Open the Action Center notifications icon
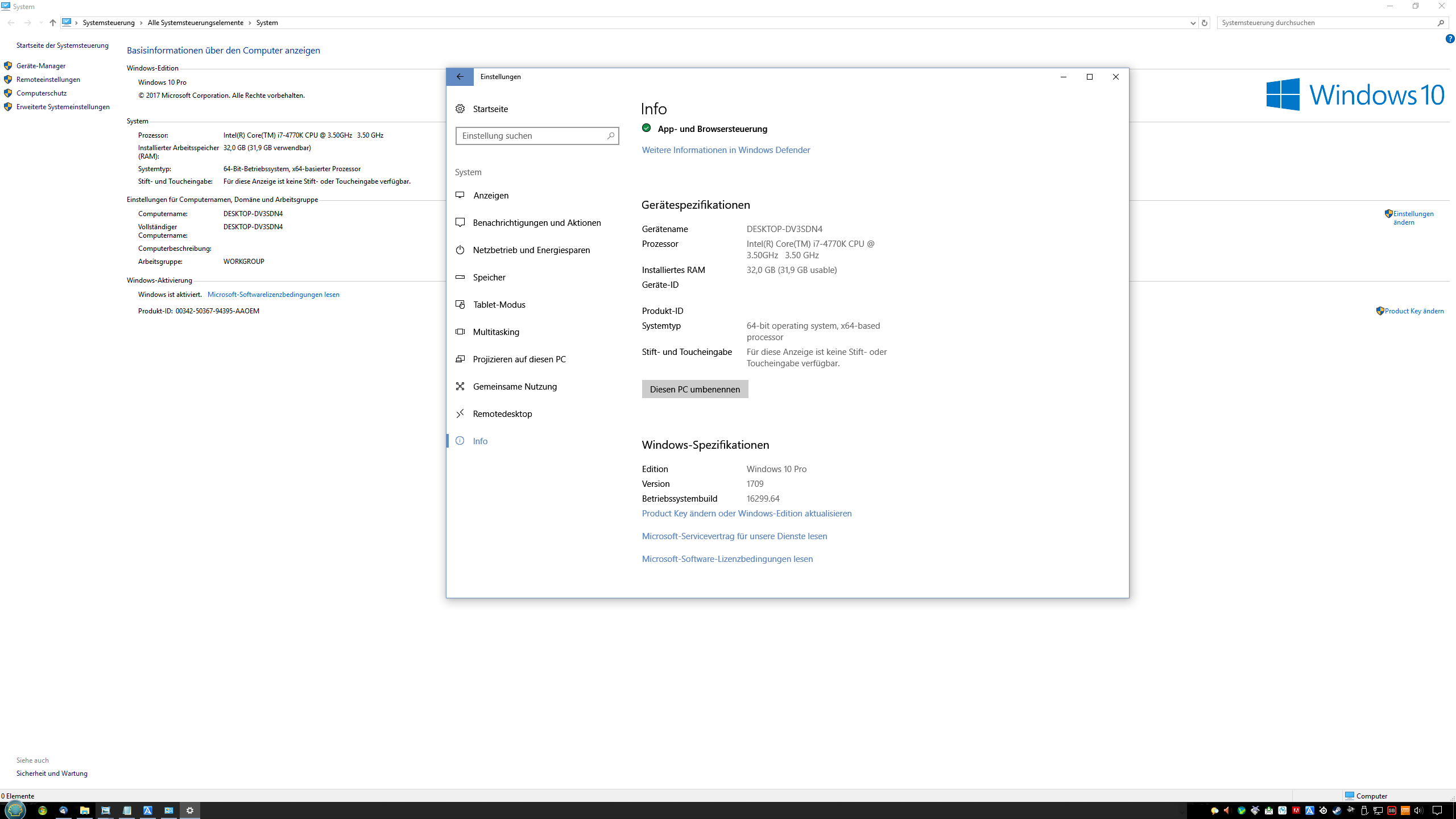 coord(1437,810)
